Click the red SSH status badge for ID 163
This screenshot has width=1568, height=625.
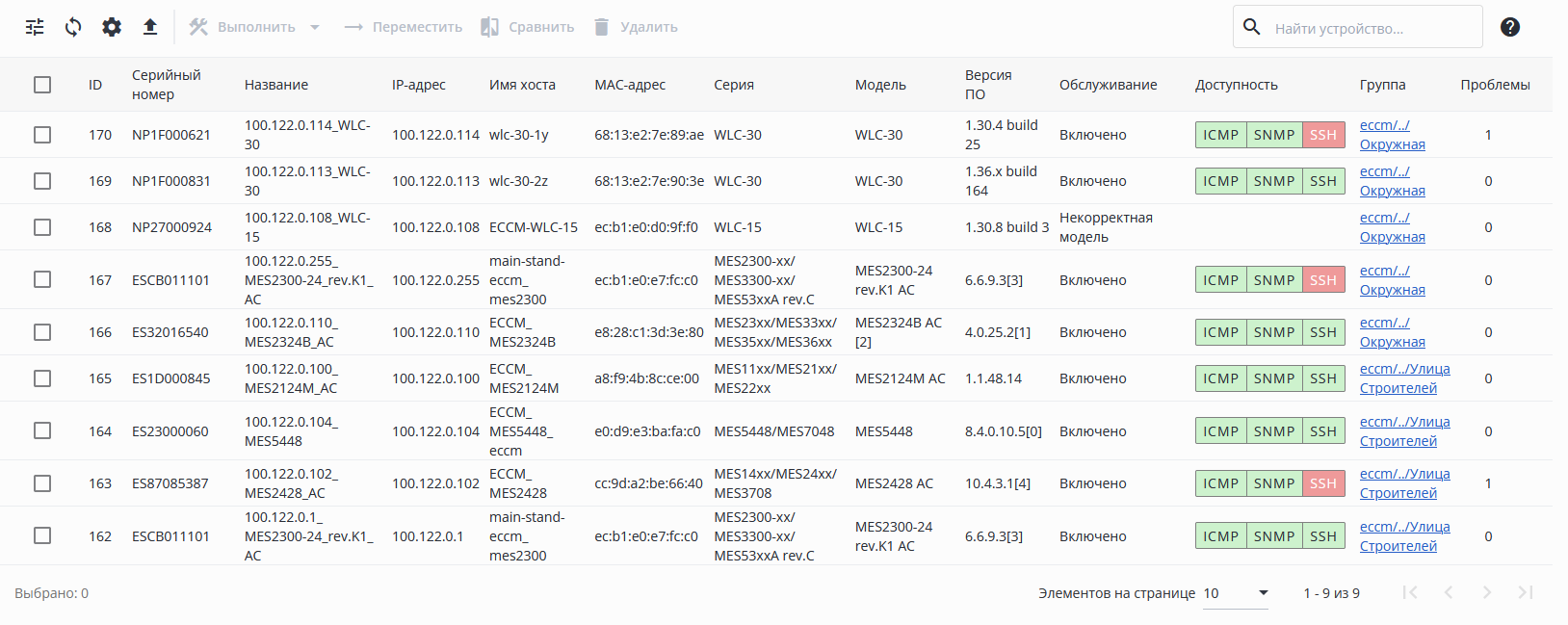point(1323,483)
